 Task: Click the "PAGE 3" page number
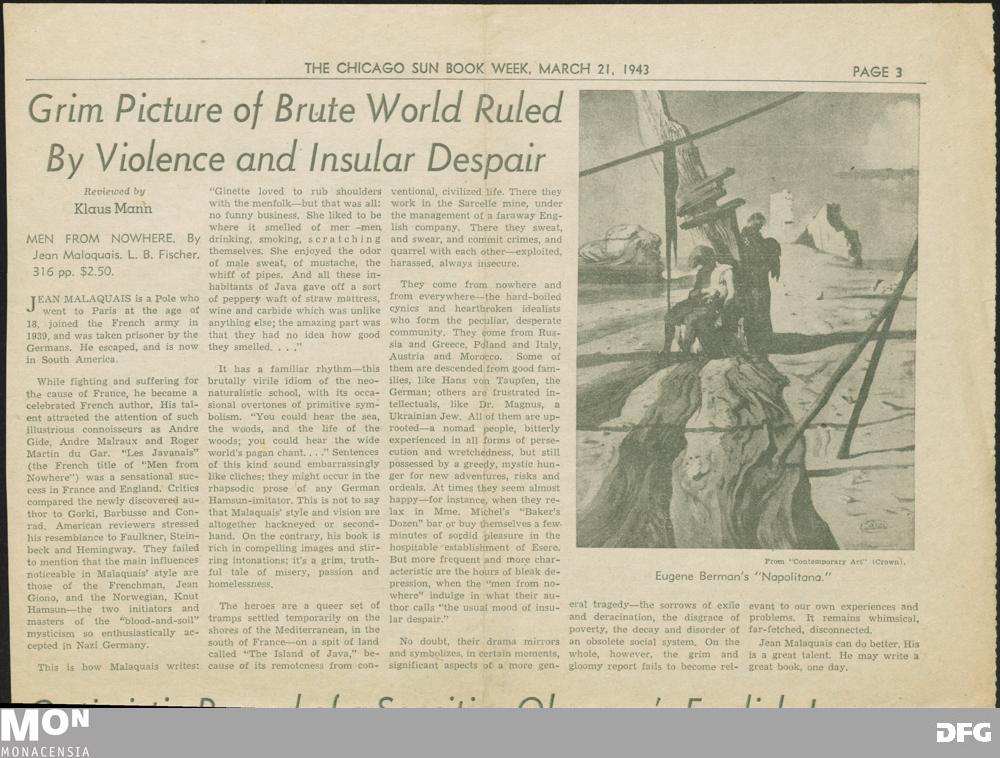877,71
